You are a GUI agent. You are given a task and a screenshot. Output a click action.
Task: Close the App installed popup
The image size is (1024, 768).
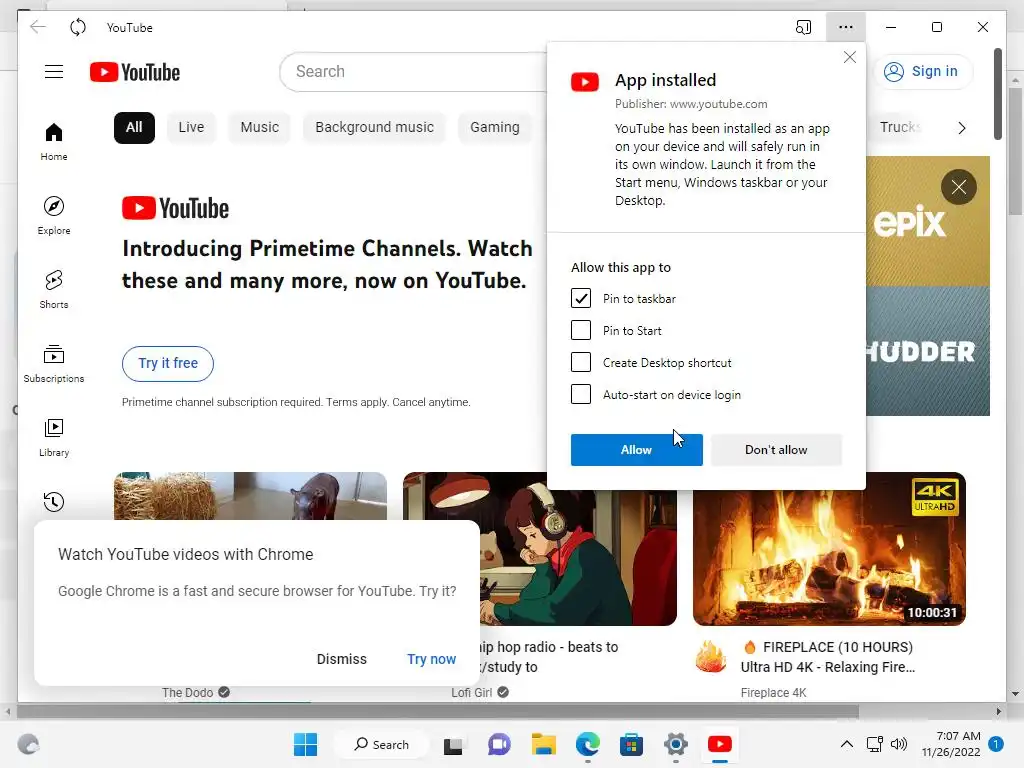click(x=850, y=57)
